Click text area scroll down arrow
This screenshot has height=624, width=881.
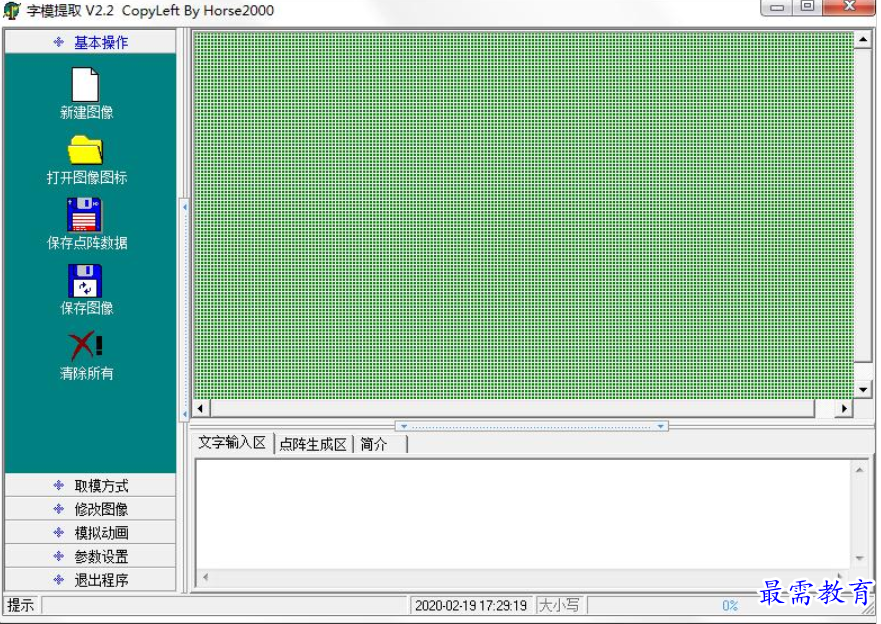click(x=860, y=558)
